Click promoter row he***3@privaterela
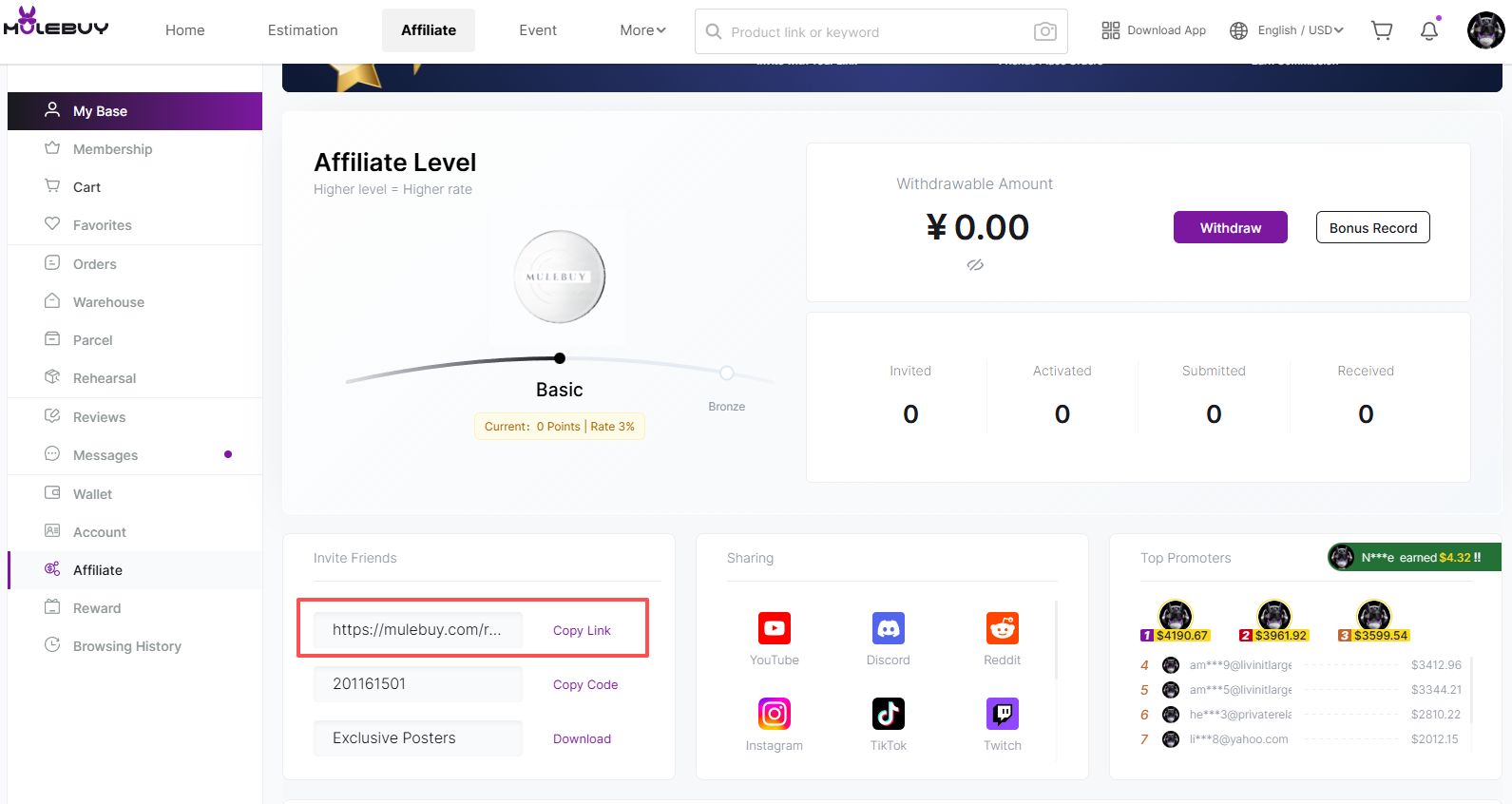This screenshot has height=804, width=1512. point(1301,715)
